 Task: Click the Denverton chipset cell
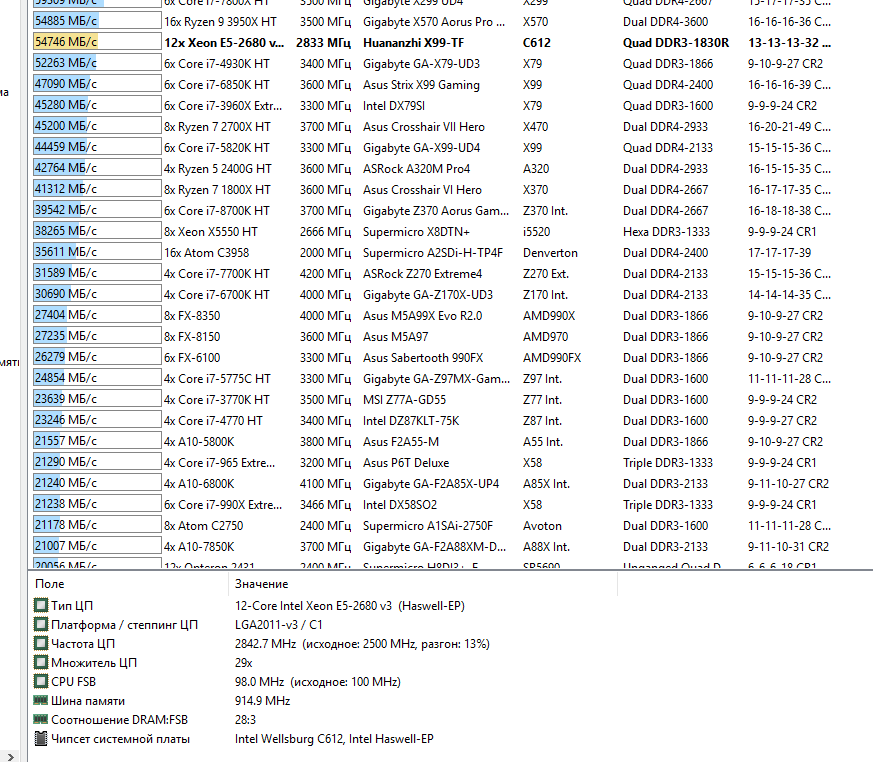550,253
